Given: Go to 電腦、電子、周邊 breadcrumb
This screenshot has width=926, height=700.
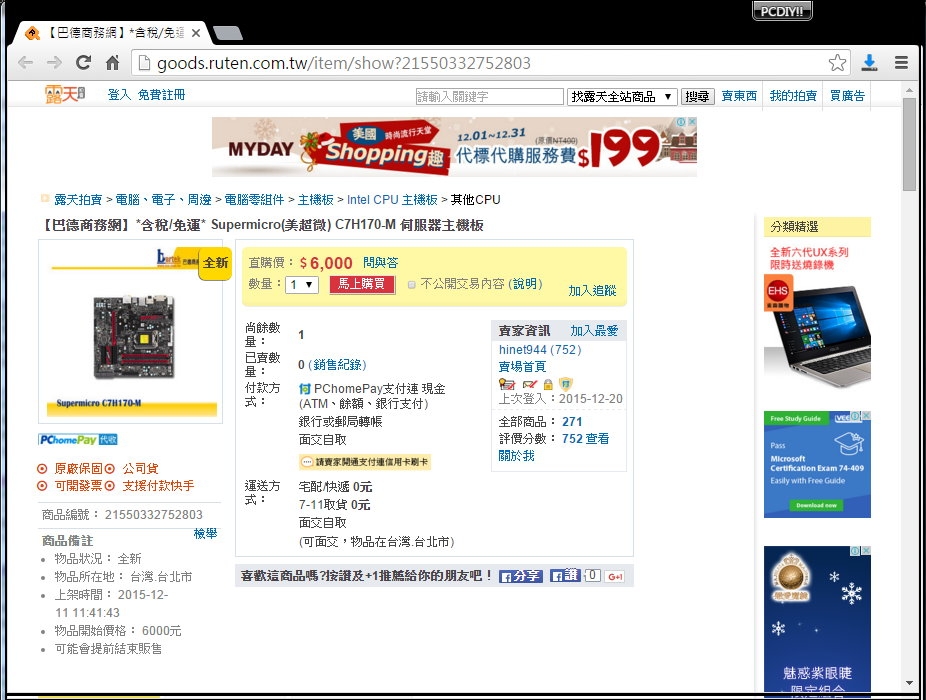Looking at the screenshot, I should point(163,200).
